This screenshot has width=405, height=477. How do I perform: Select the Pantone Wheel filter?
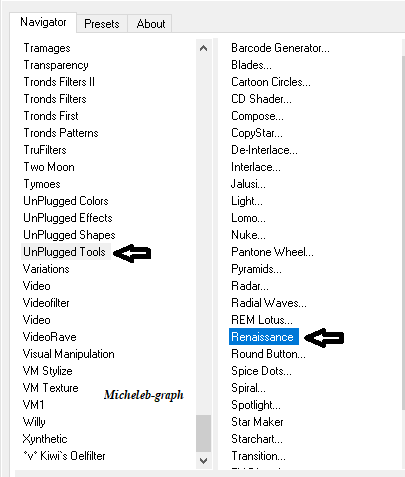pos(272,252)
